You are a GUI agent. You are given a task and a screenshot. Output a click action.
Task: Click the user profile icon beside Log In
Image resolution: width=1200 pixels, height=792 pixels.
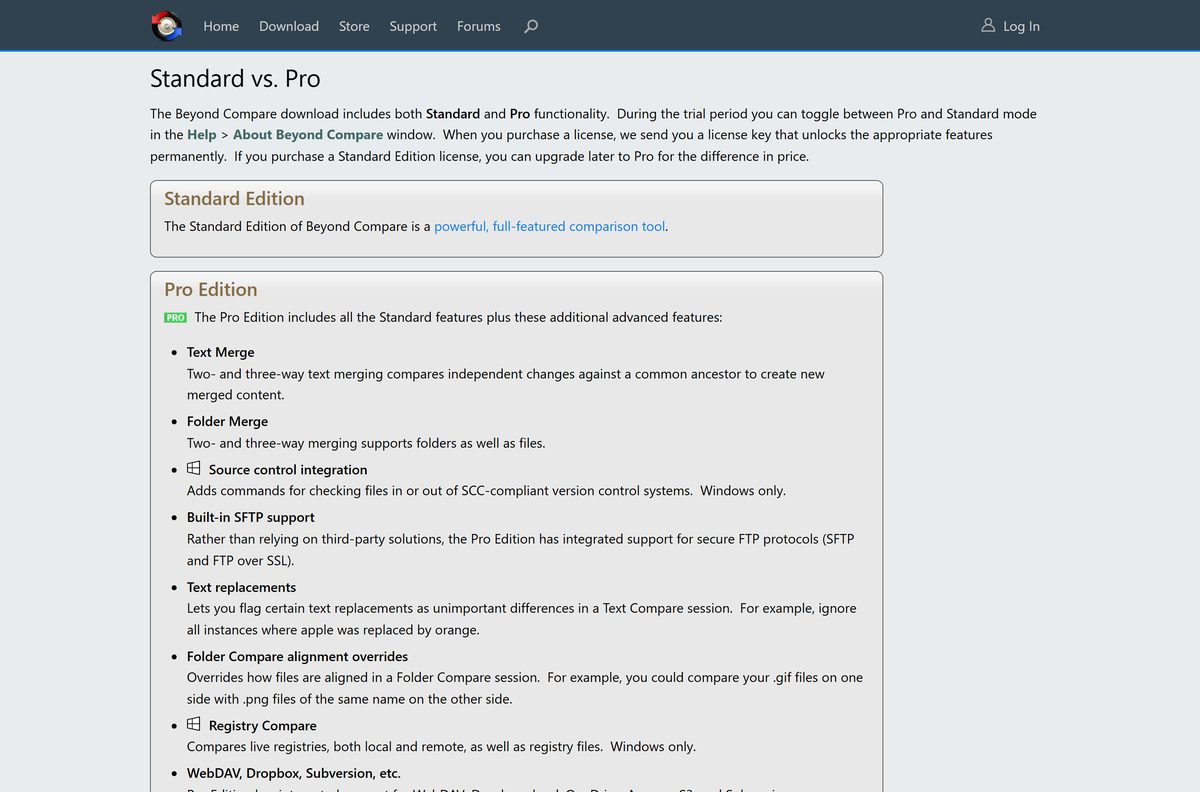[988, 25]
